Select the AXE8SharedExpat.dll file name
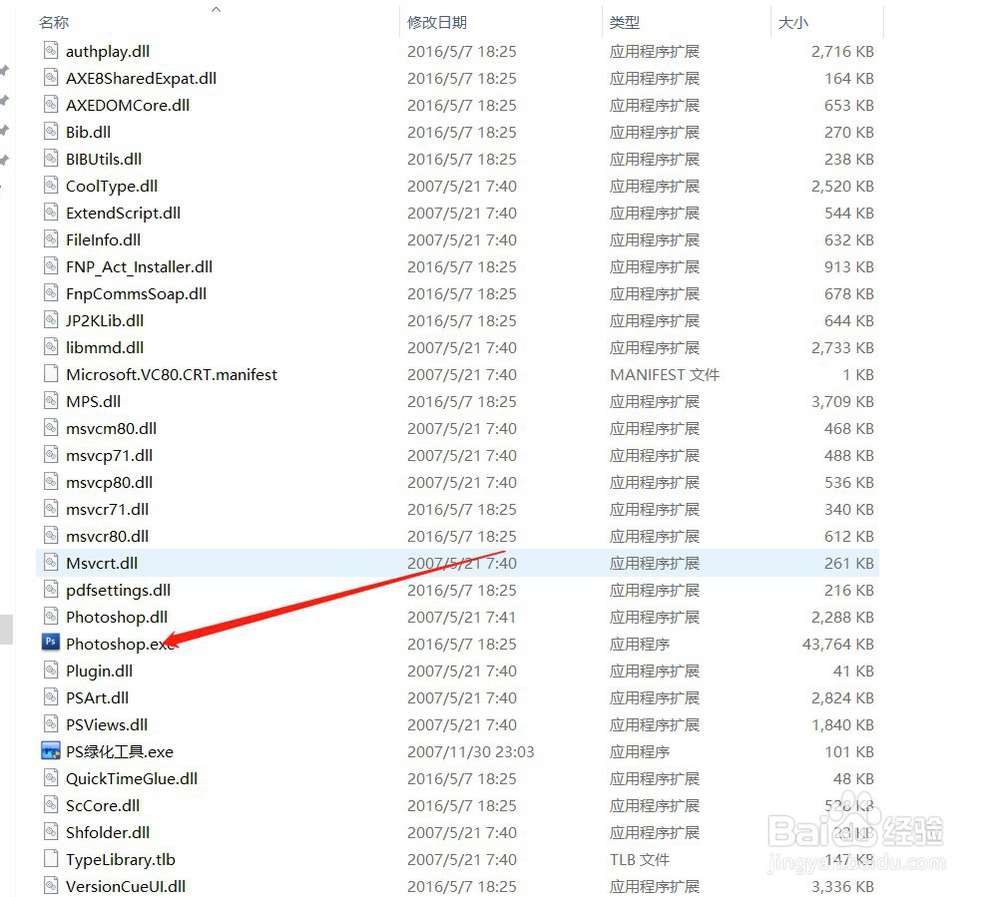Viewport: 1000px width, 897px height. 141,78
